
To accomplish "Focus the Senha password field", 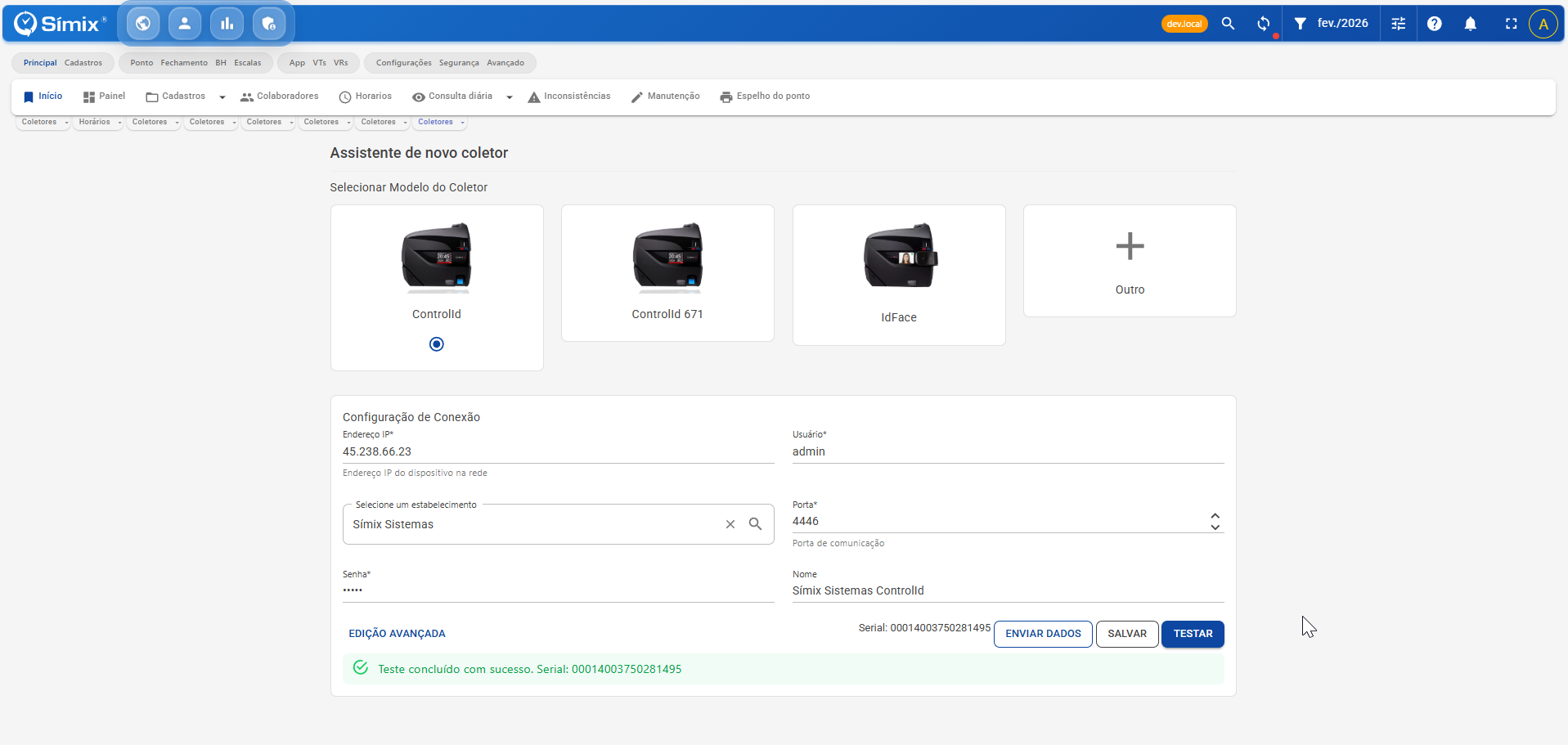I will (x=559, y=590).
